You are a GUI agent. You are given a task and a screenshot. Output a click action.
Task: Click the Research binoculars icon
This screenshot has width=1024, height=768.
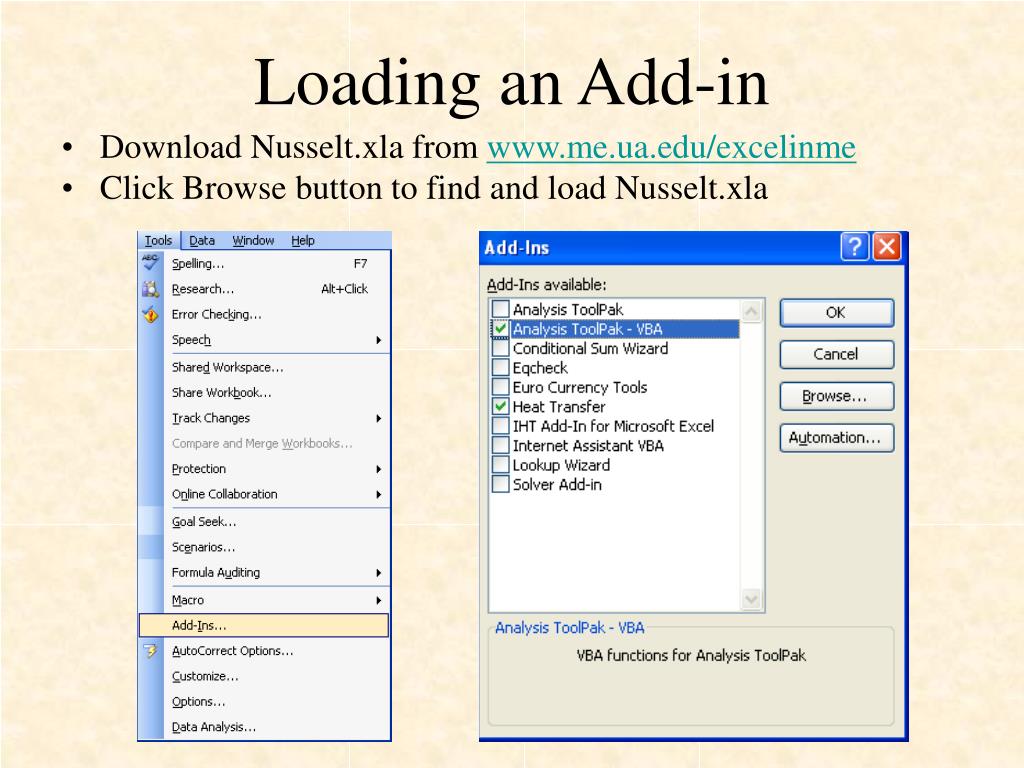pyautogui.click(x=151, y=289)
